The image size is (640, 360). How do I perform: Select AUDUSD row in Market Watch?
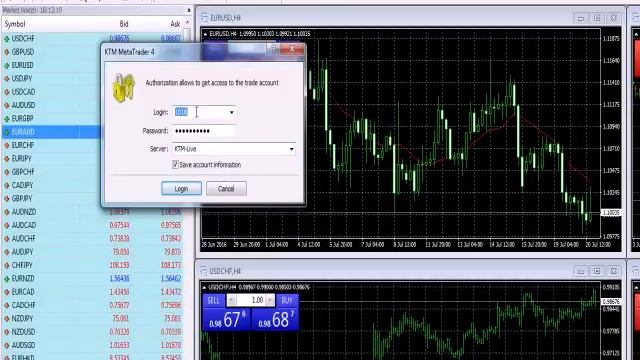[92, 105]
